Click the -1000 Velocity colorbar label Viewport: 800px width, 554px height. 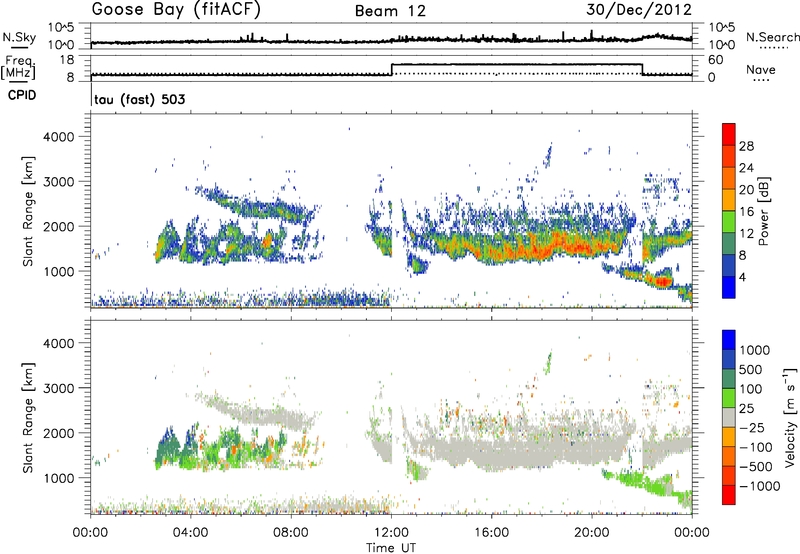[759, 486]
